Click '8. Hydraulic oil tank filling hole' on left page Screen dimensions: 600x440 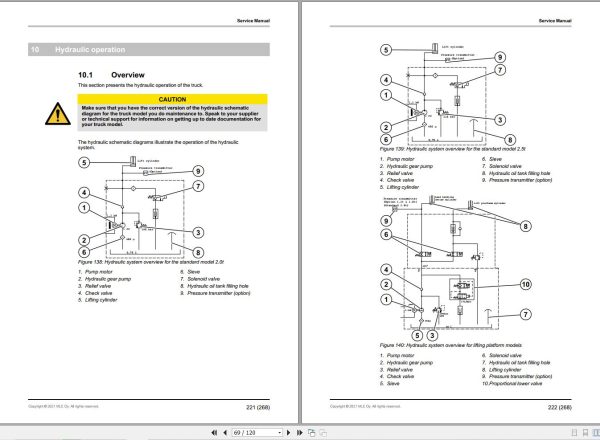pos(215,286)
